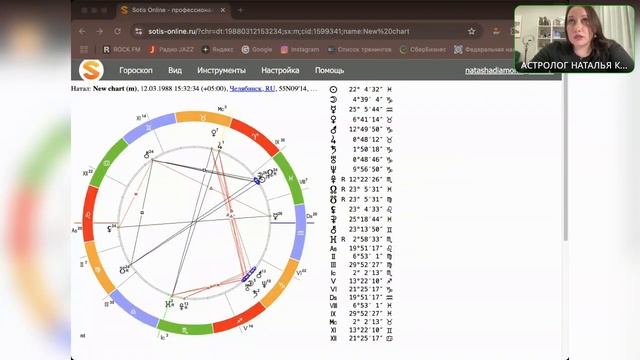Click the Jupiter symbol in planet table
The width and height of the screenshot is (640, 360).
coord(333,140)
